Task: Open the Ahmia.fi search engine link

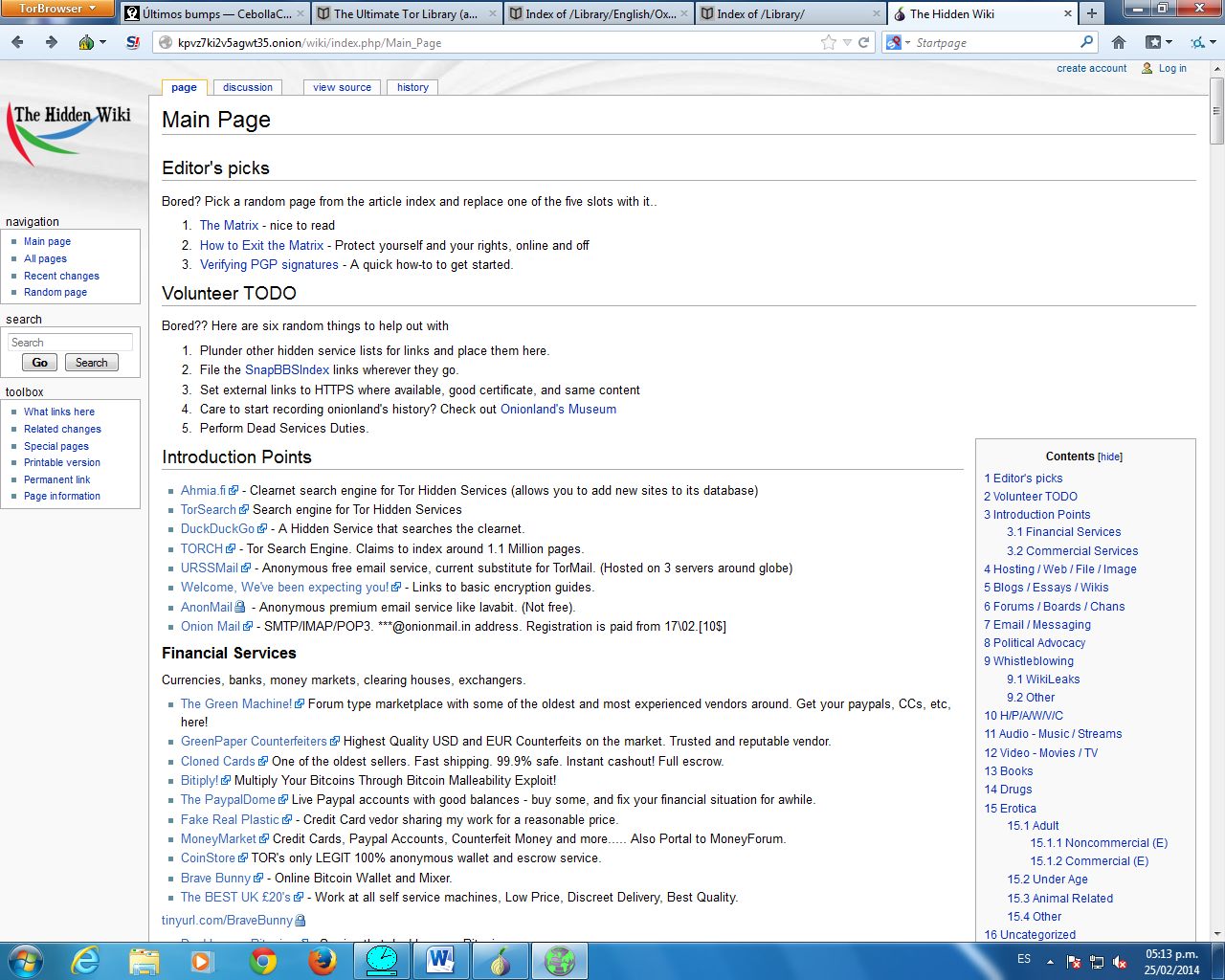Action: tap(203, 491)
